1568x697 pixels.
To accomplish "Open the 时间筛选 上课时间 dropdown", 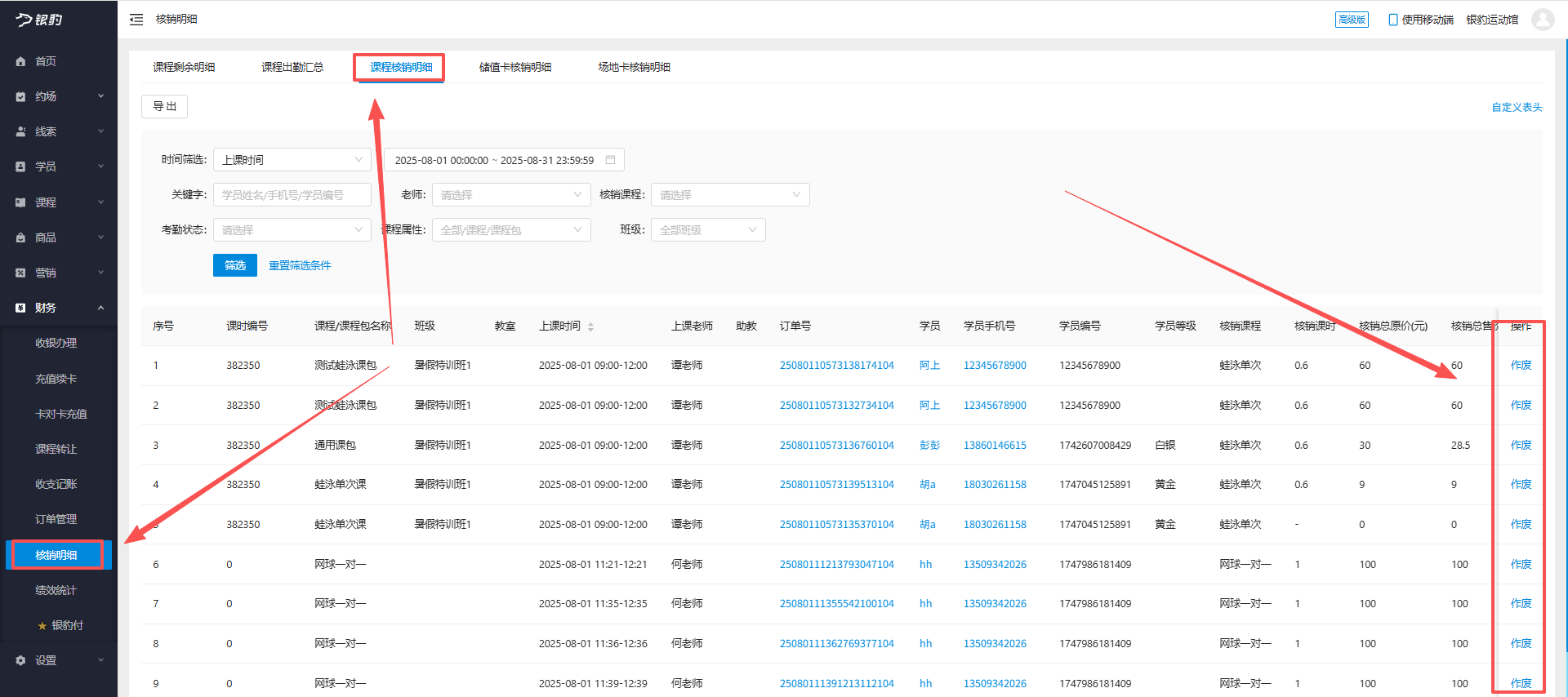I will (x=292, y=160).
